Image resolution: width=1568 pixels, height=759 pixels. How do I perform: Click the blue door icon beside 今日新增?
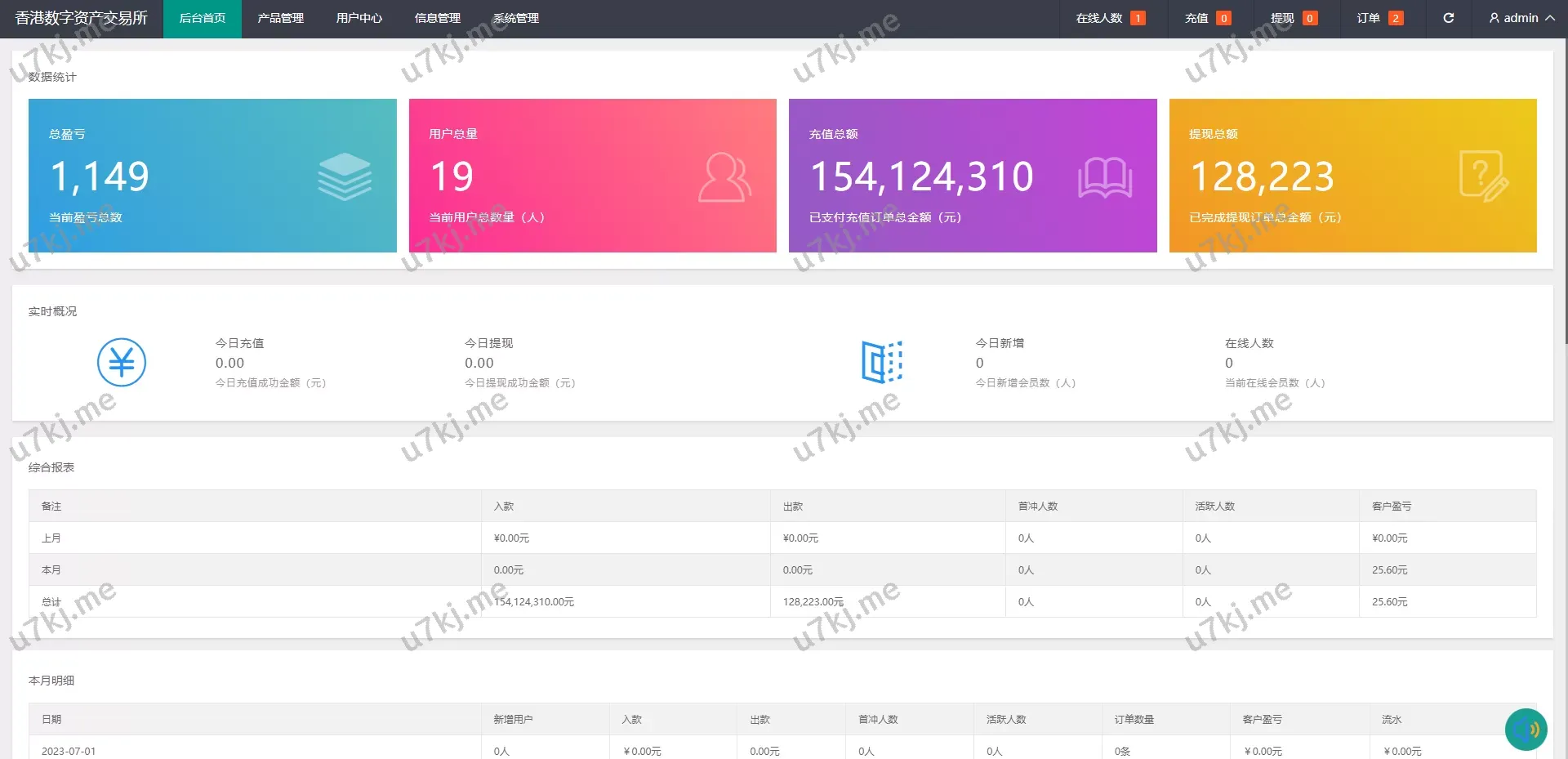(882, 362)
